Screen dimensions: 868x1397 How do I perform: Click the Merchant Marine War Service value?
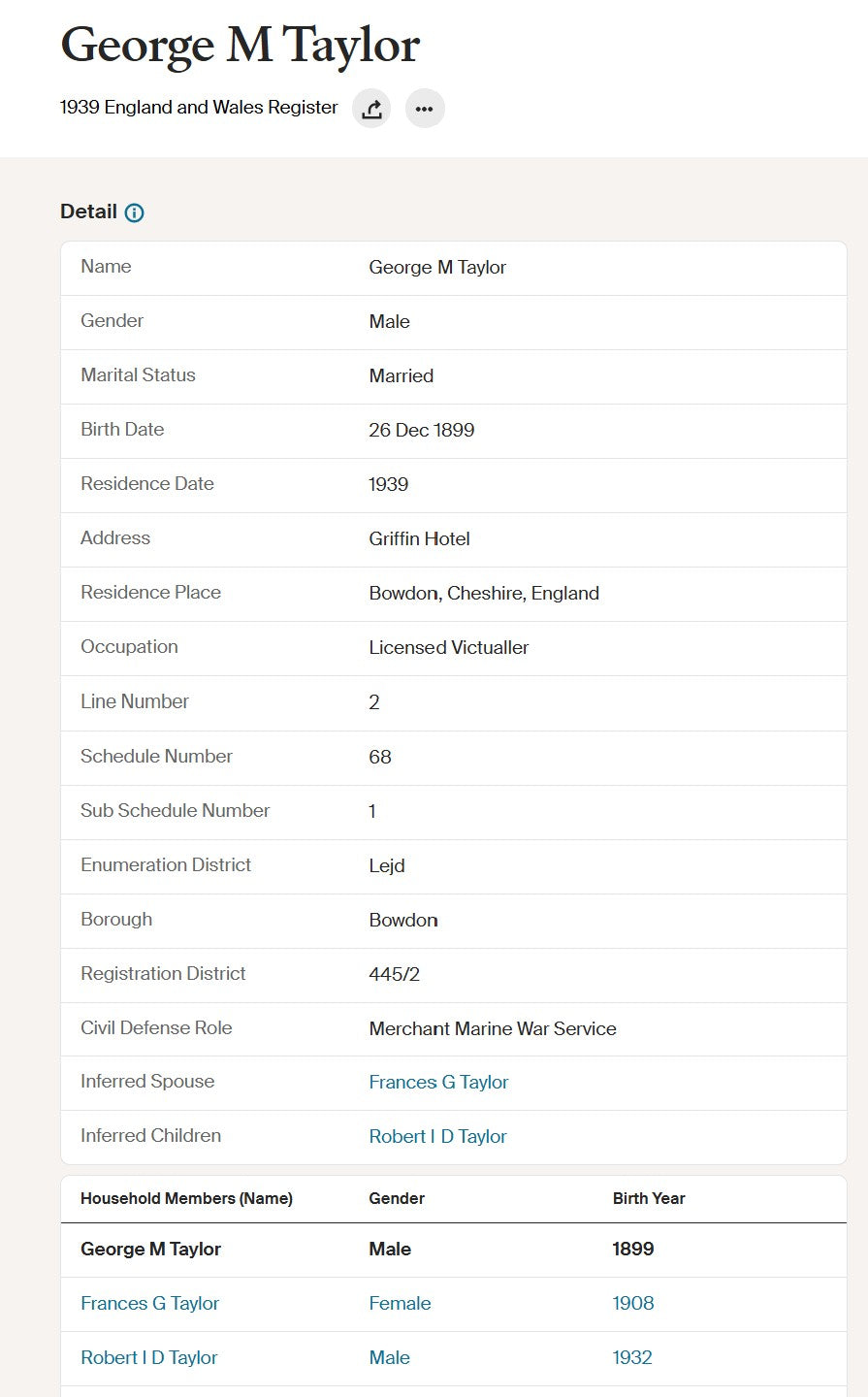point(493,1028)
